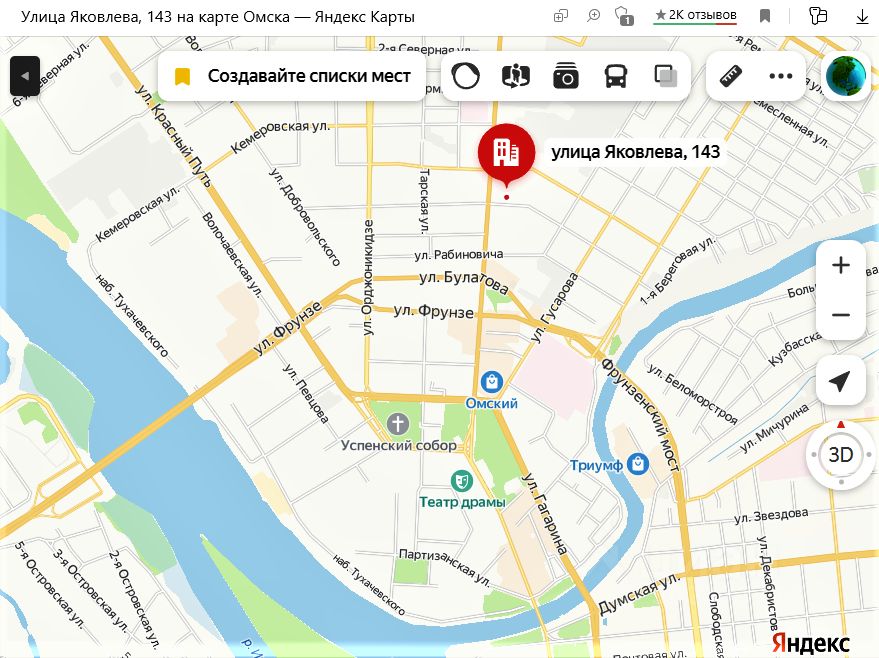Screen dimensions: 879x658
Task: Open the browser tab-copy icon with plus
Action: coord(561,16)
